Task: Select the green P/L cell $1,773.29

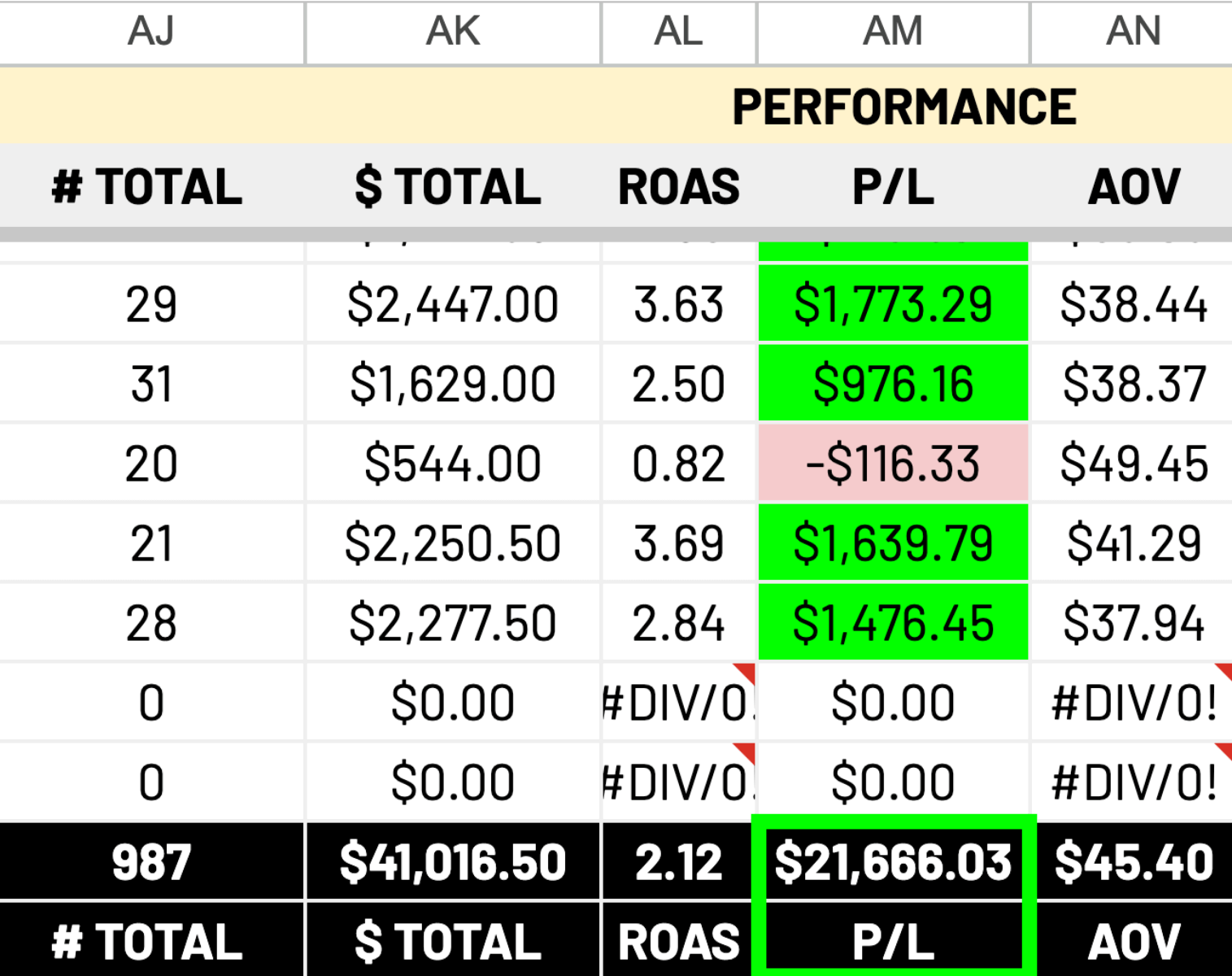Action: 893,305
